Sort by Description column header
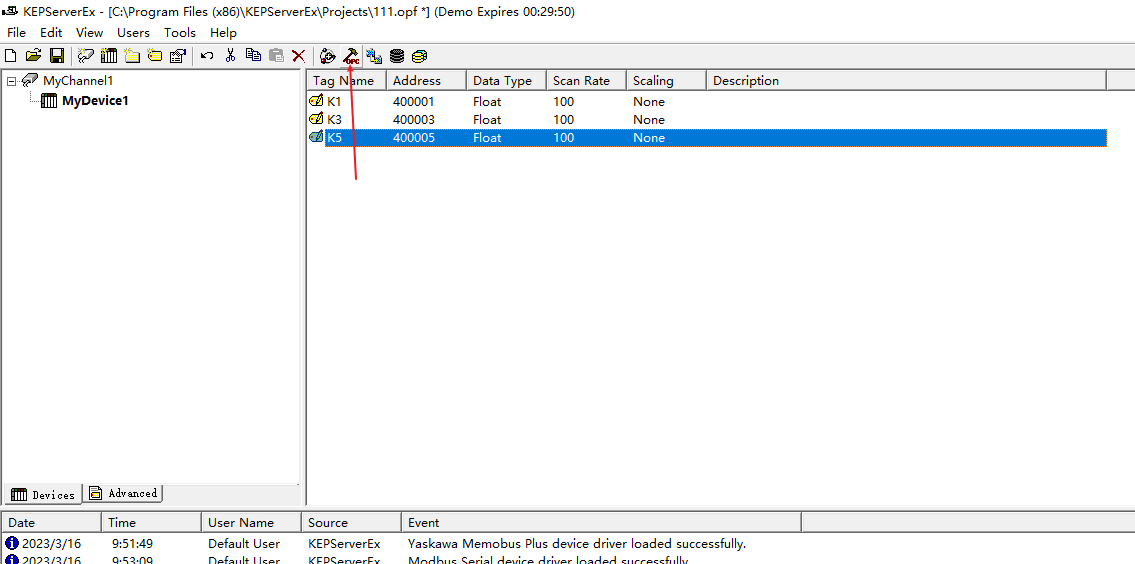The height and width of the screenshot is (564, 1135). 906,80
